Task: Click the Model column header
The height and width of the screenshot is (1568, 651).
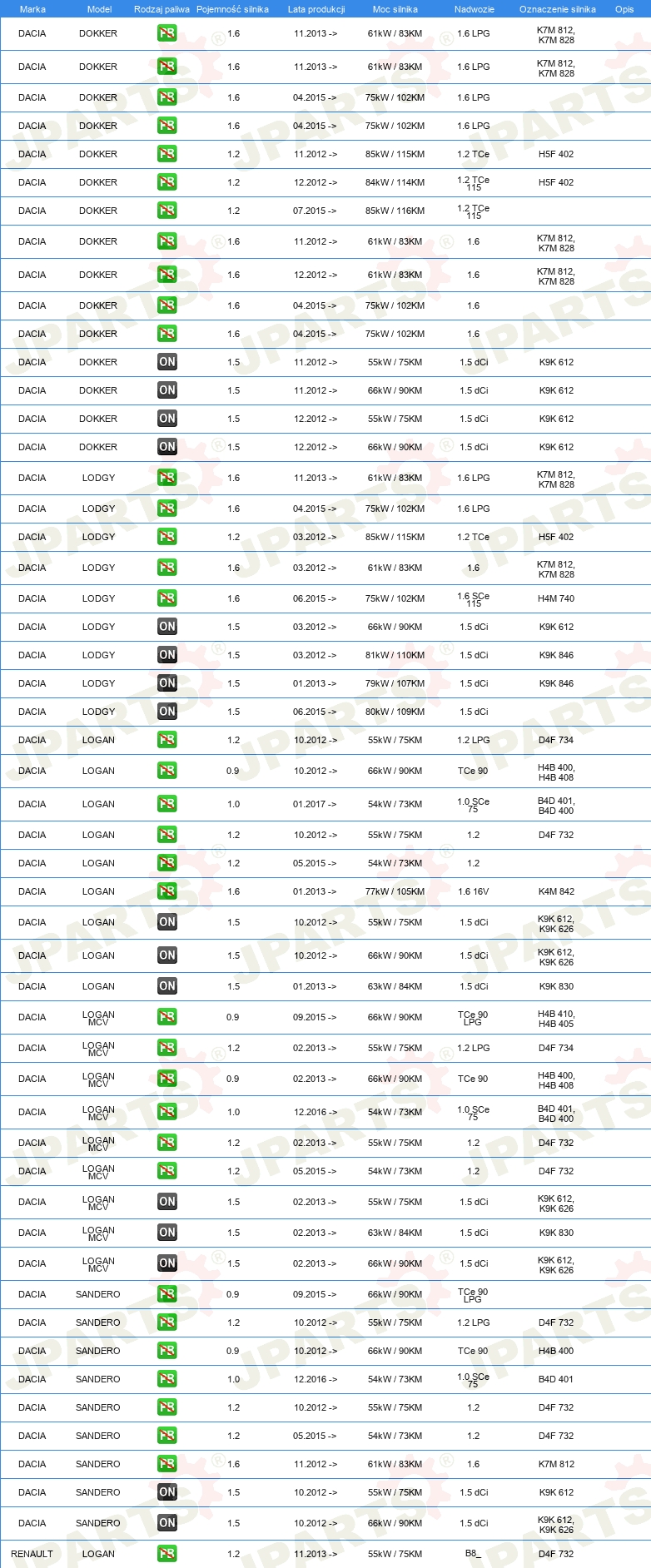Action: tap(99, 9)
